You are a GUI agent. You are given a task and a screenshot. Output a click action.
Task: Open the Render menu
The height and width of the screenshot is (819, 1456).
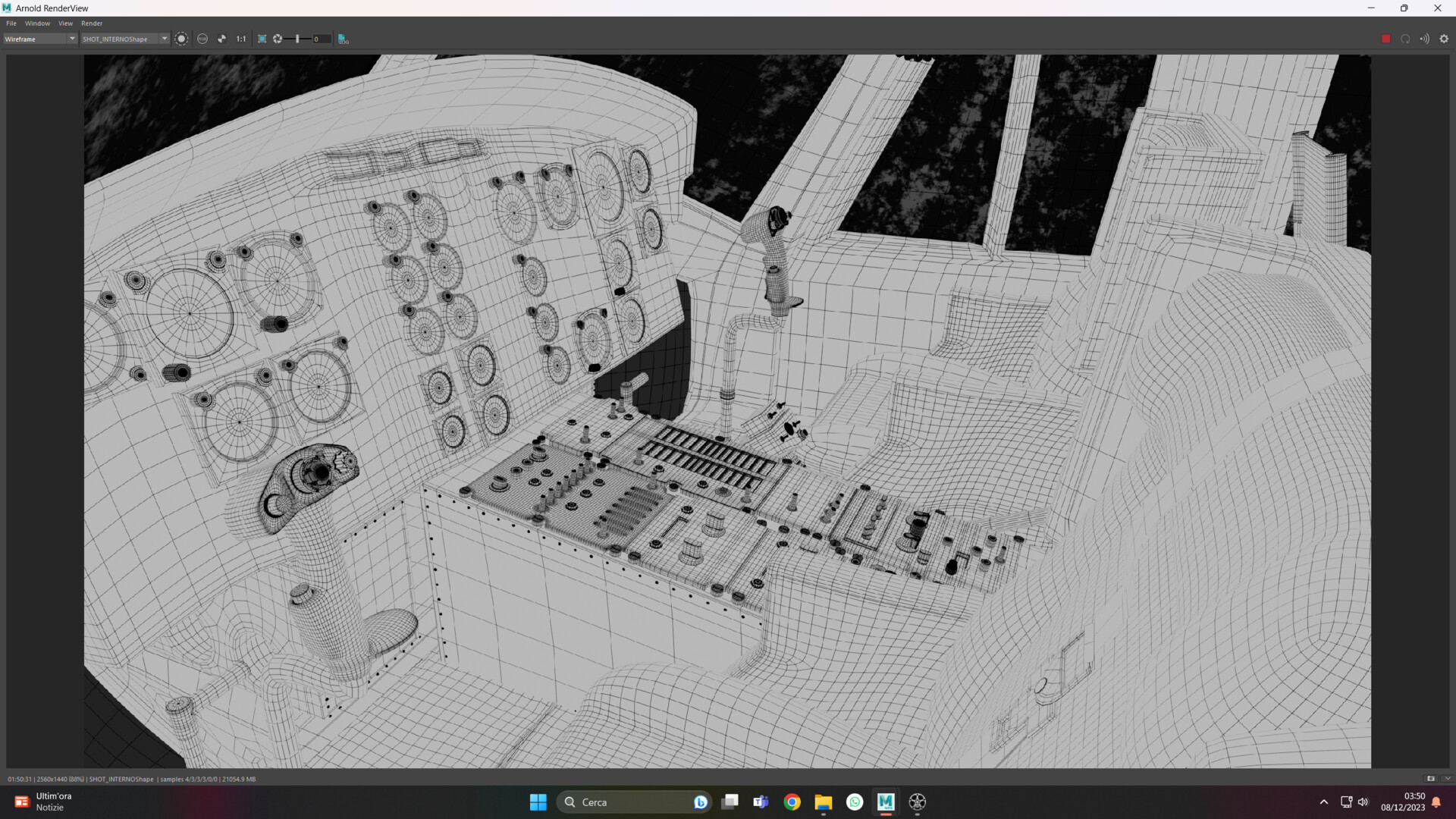click(x=92, y=24)
